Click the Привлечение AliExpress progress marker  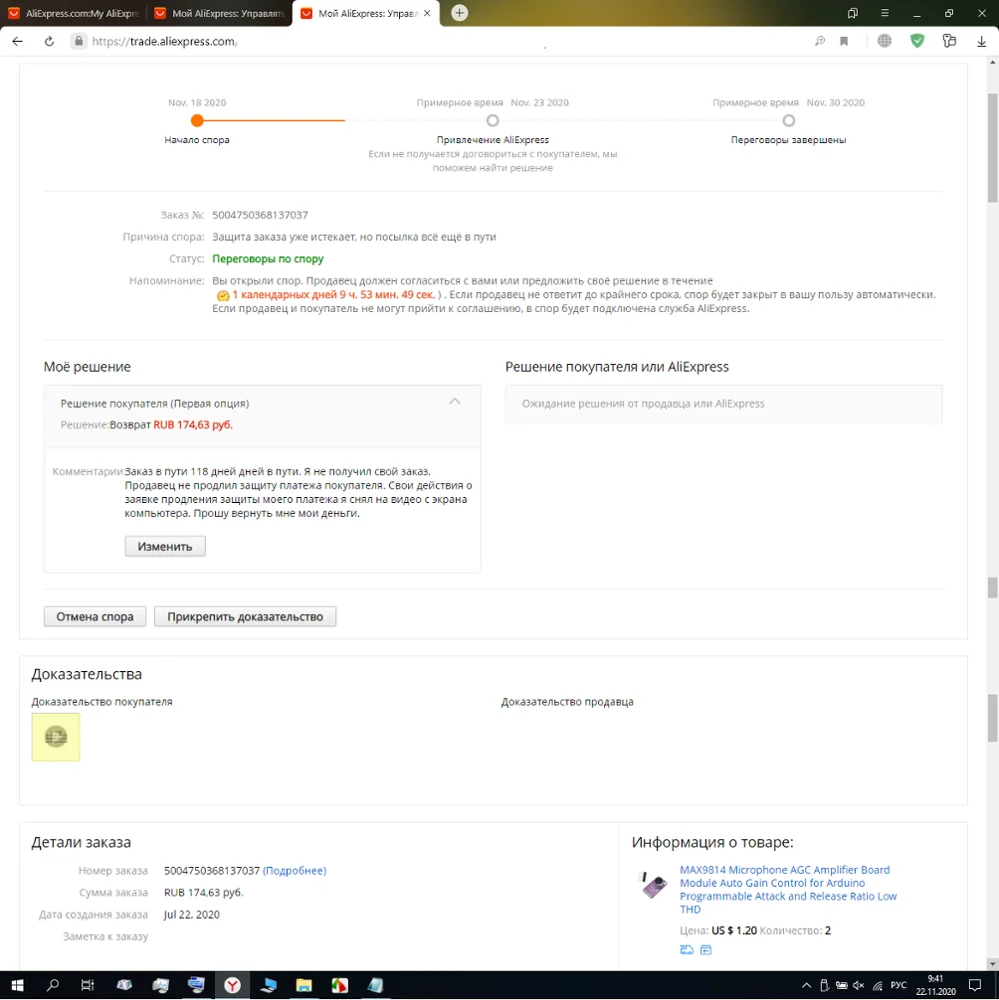492,121
